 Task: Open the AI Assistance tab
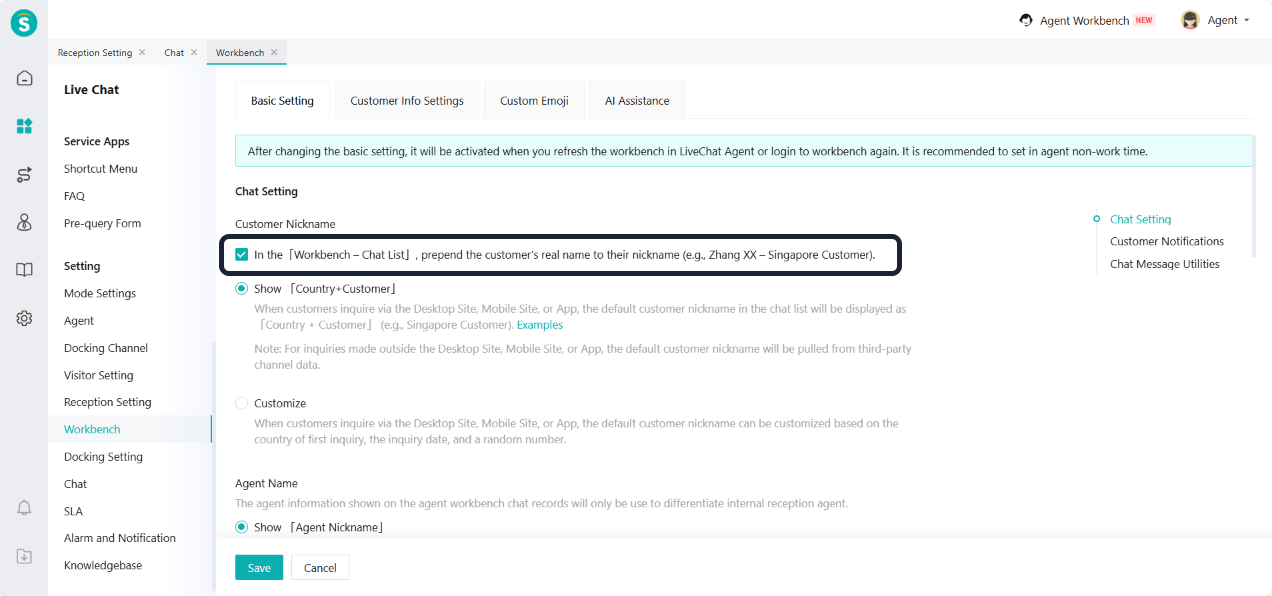637,101
